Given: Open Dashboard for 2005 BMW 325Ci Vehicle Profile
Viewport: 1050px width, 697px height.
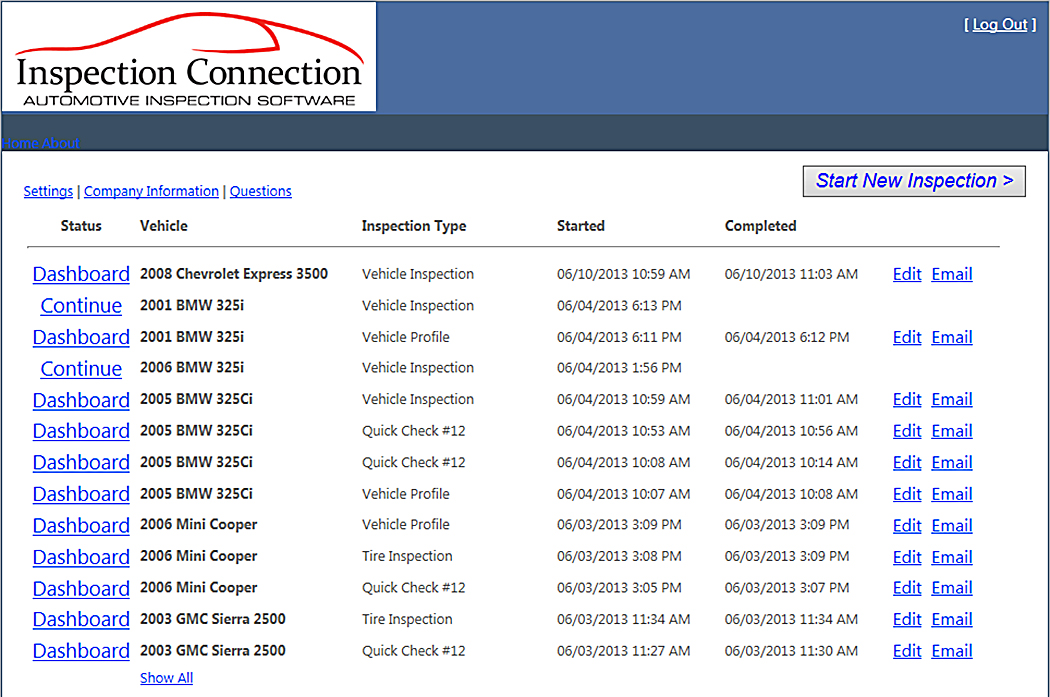Looking at the screenshot, I should point(81,494).
